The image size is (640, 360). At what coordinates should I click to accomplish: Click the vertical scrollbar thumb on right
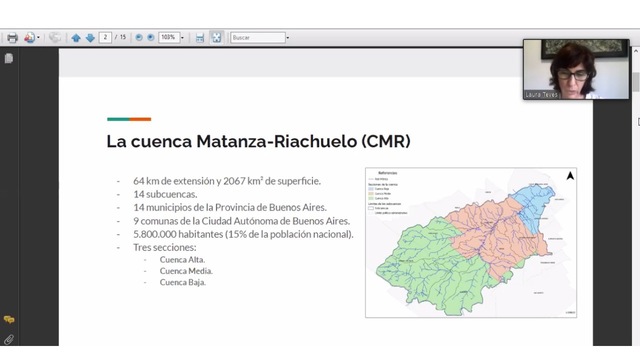pos(636,82)
